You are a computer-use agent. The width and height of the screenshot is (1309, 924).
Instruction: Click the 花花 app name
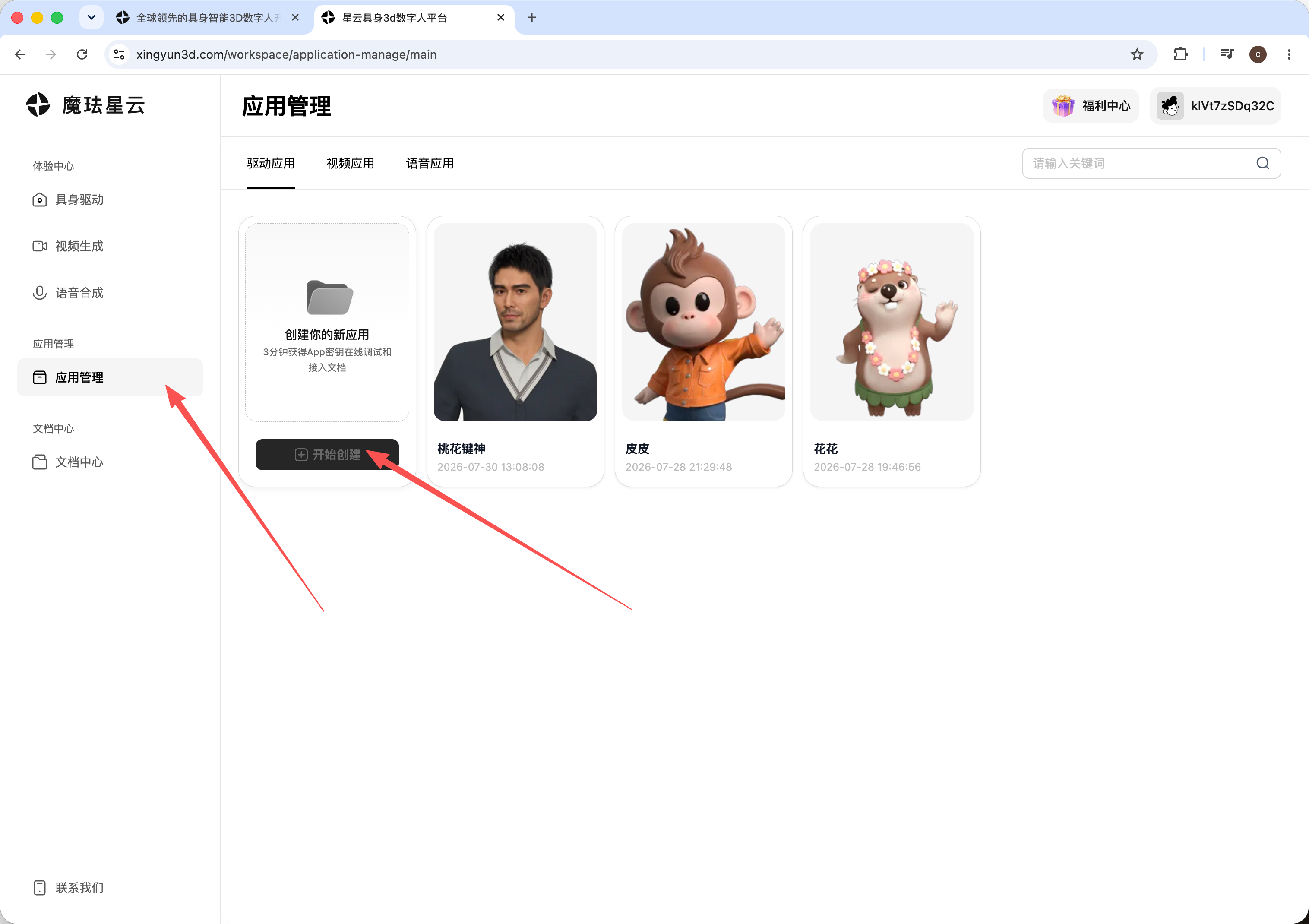(x=825, y=449)
